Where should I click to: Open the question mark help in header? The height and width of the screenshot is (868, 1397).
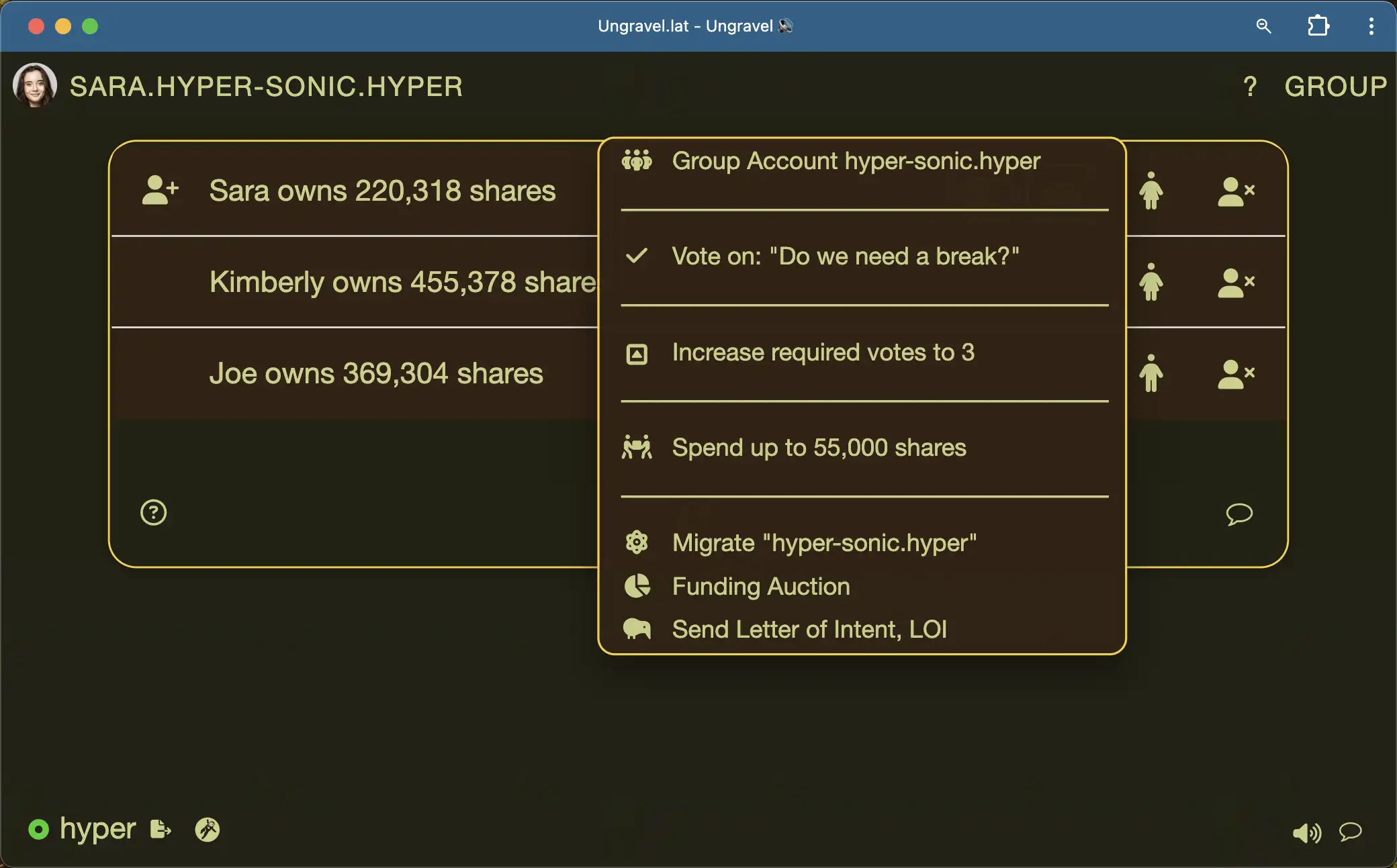click(1249, 87)
